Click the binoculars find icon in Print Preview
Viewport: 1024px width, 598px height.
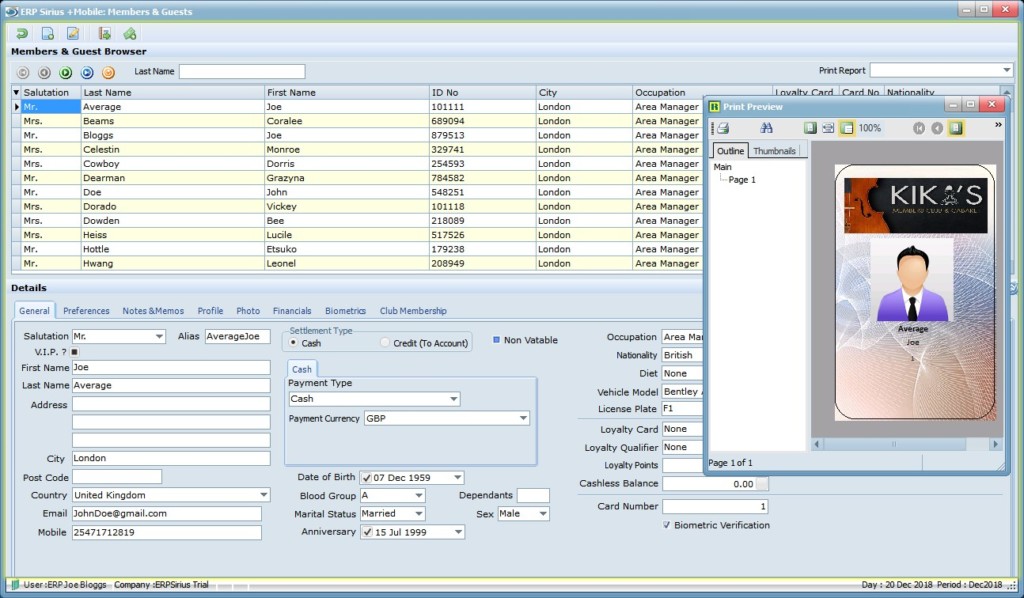pos(766,128)
